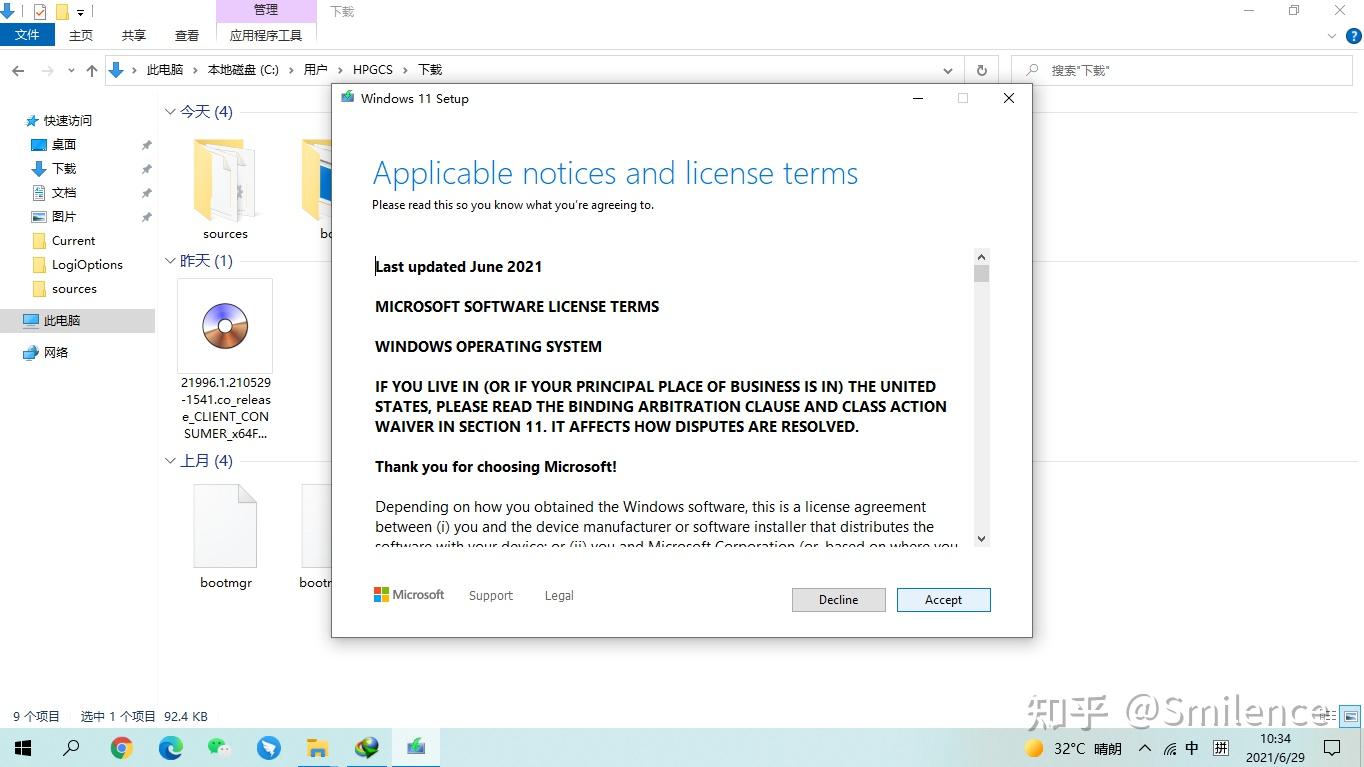Refresh the folder with the refresh icon
This screenshot has height=767, width=1364.
click(x=981, y=70)
